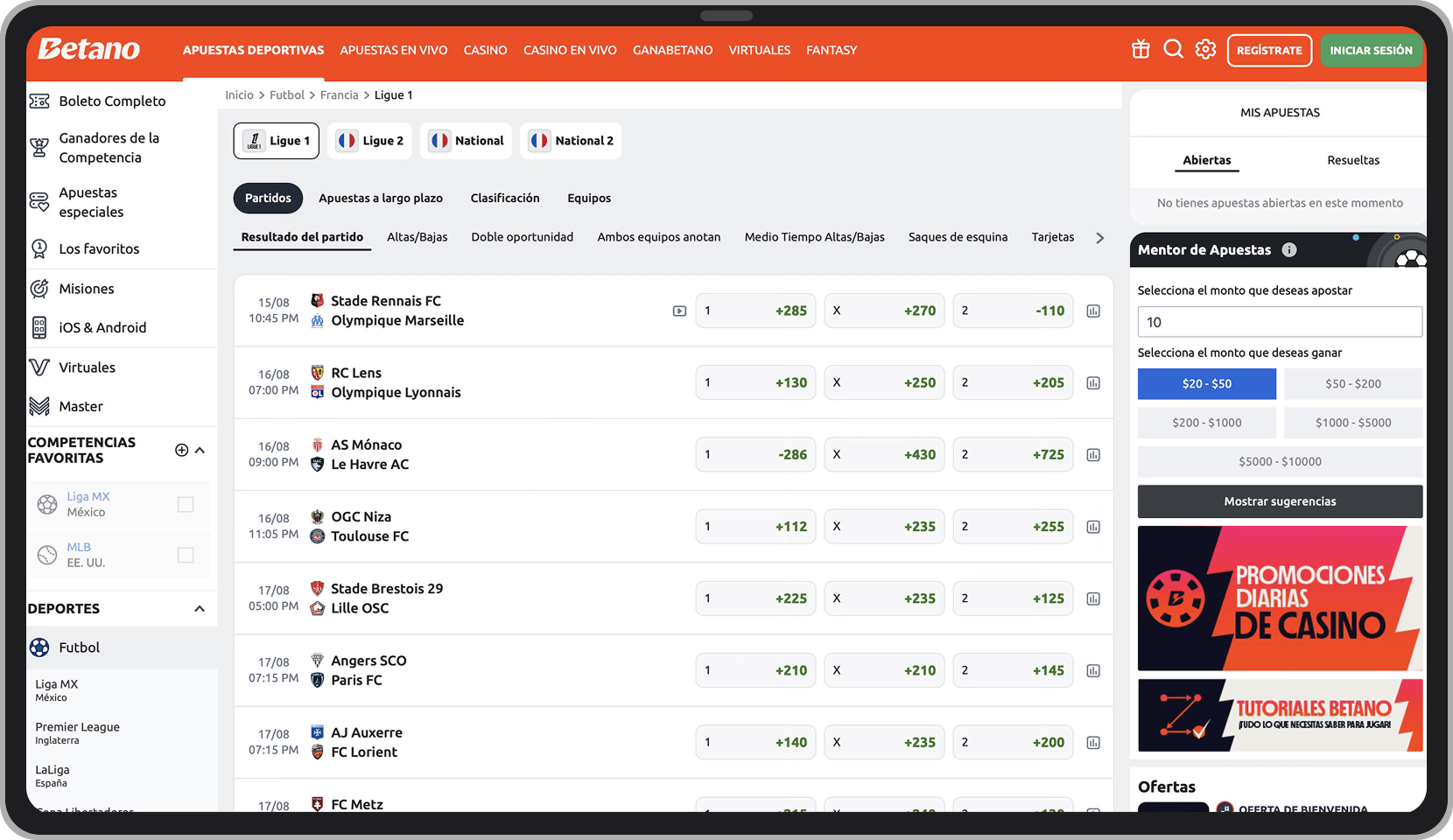Open live stream icon for Stade Rennais match
This screenshot has width=1453, height=840.
pos(679,311)
